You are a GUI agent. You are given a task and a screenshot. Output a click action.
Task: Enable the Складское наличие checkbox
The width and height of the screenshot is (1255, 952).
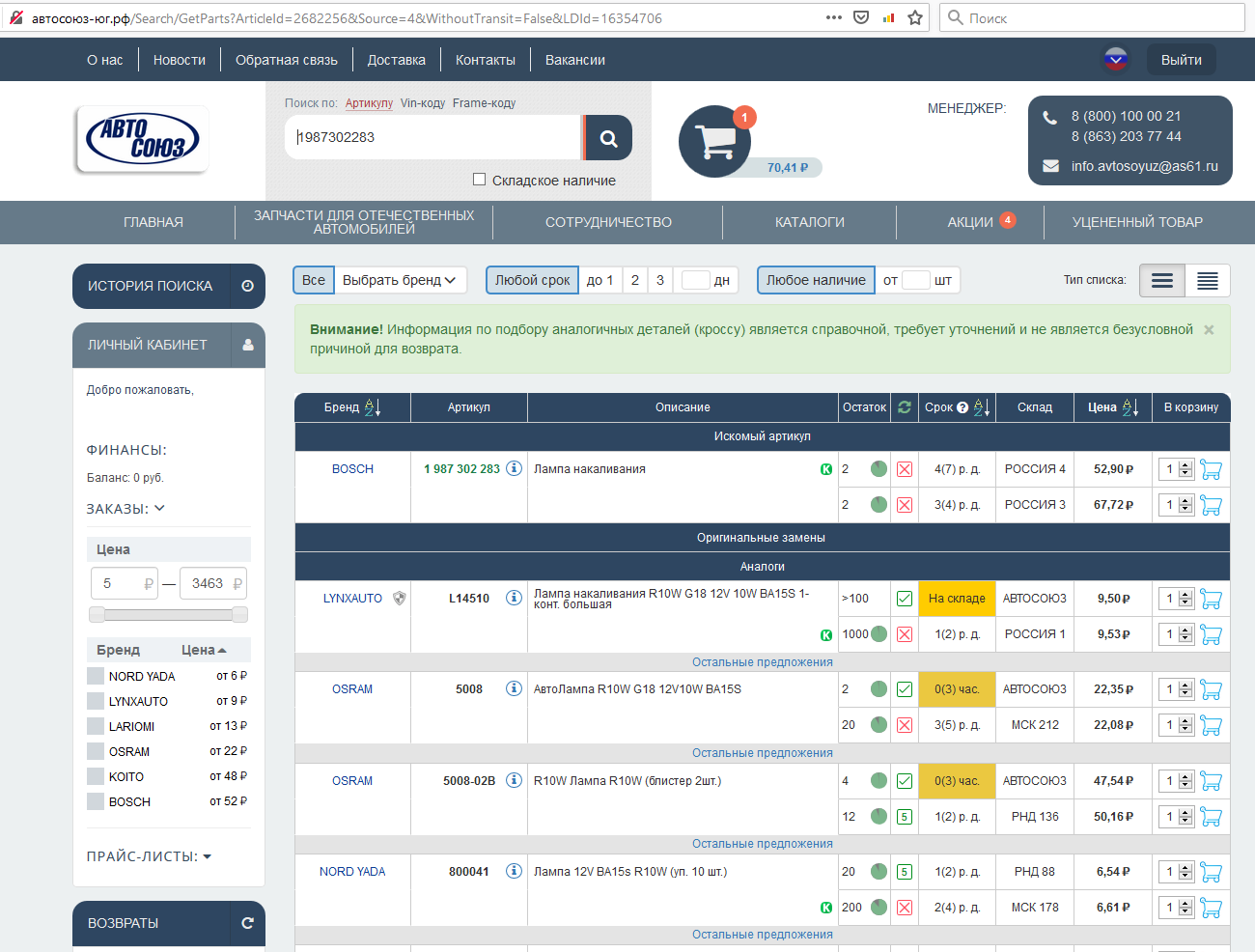click(479, 180)
